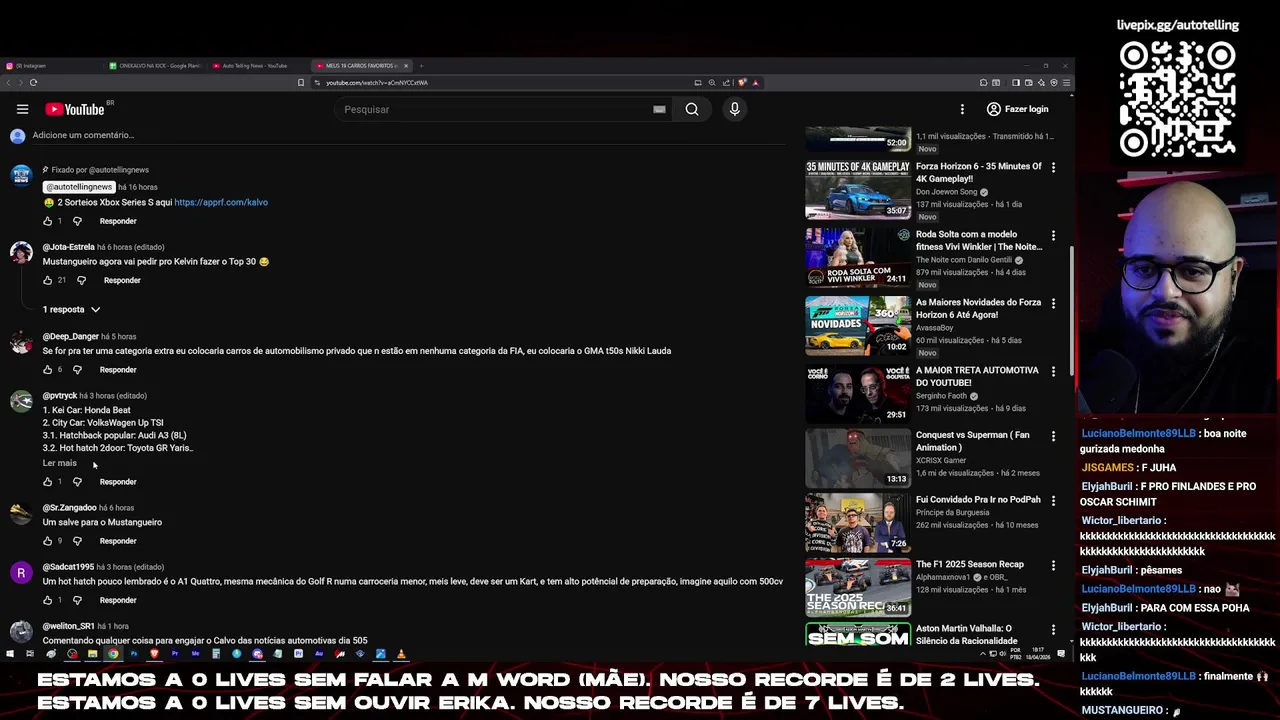Open the Forza Horizon 6 Novidades thumbnail
The height and width of the screenshot is (720, 1280).
(858, 325)
